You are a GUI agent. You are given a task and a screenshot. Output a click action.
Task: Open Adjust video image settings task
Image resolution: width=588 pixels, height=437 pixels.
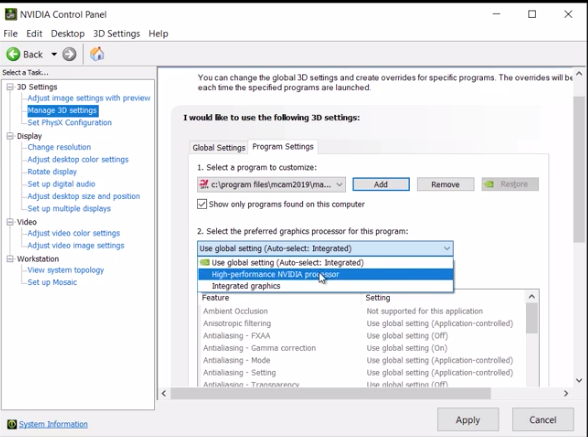coord(76,245)
